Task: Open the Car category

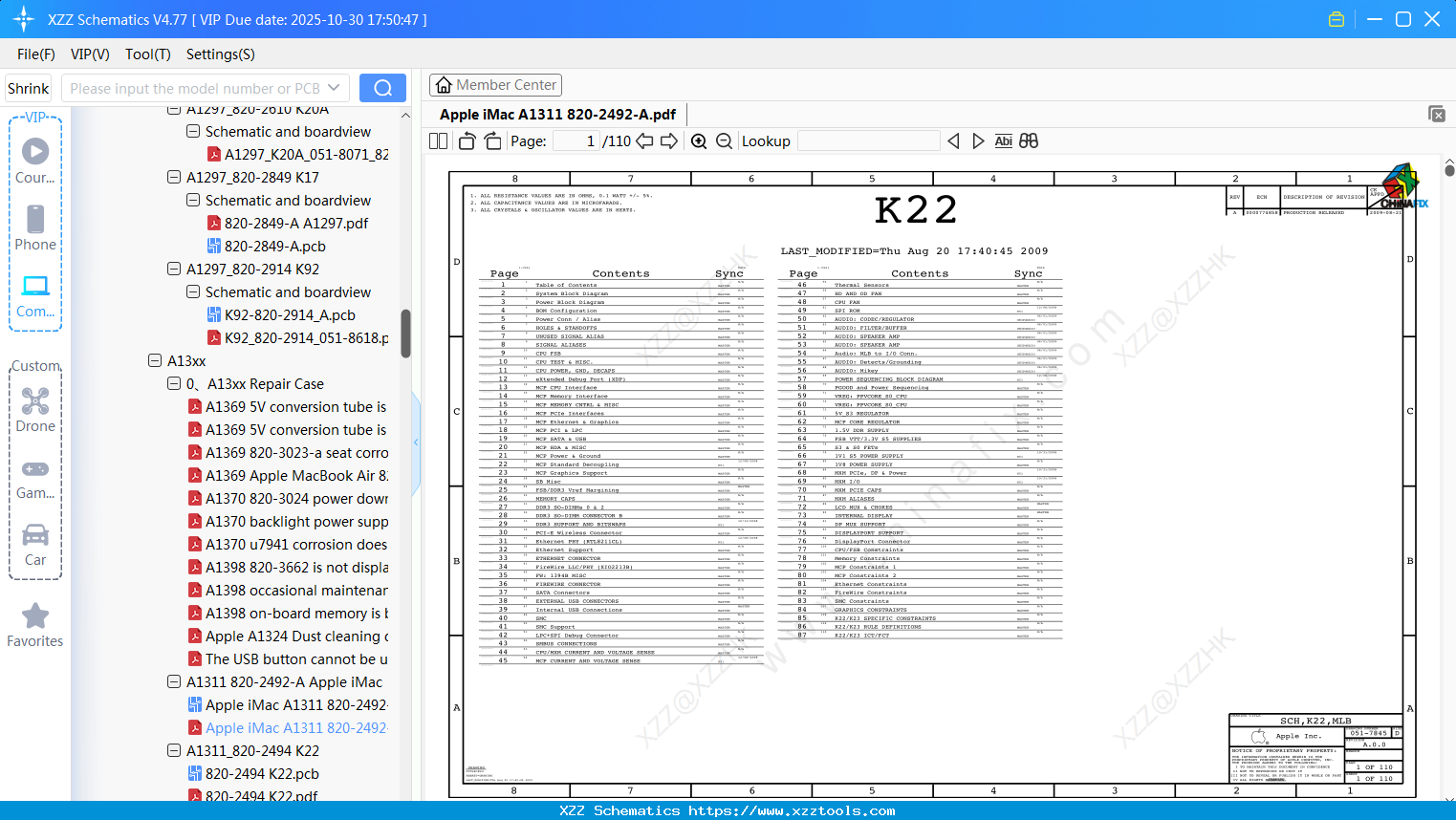Action: click(35, 544)
